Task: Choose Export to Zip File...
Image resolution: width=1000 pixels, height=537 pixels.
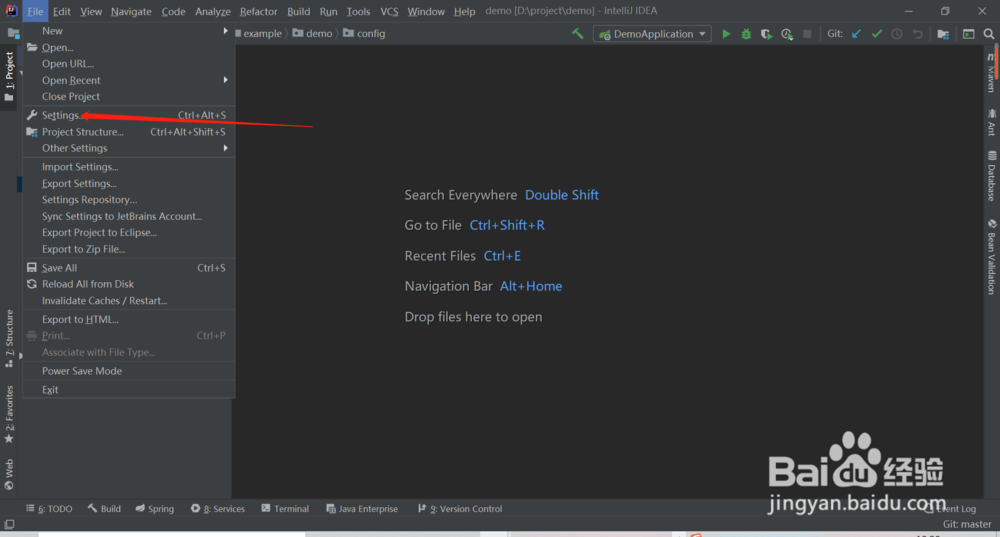Action: (129, 249)
